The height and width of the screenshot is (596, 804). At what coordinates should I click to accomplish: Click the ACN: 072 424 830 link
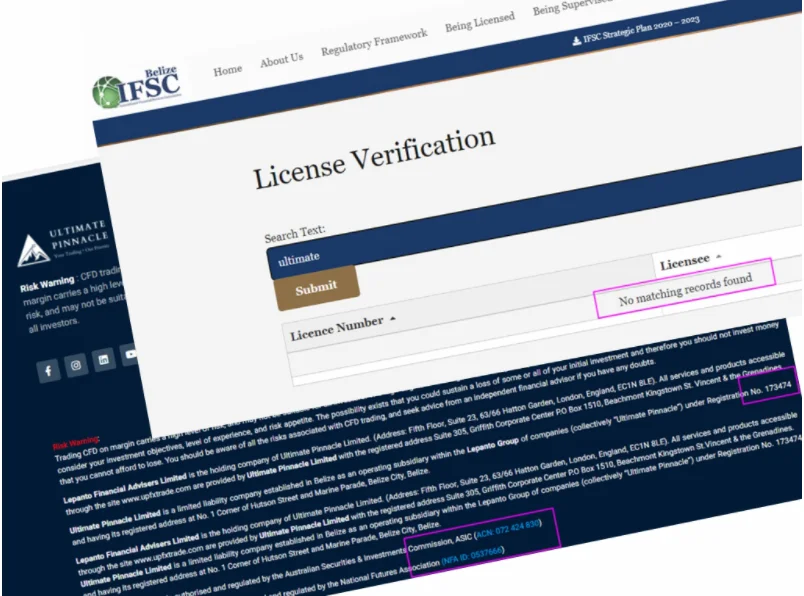coord(508,529)
